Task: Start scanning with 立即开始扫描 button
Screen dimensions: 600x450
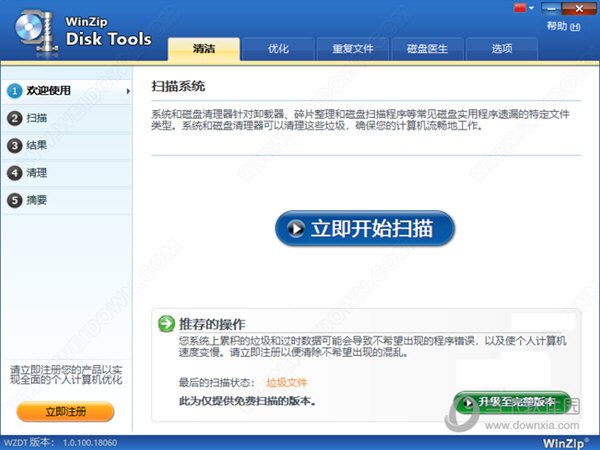Action: (x=365, y=228)
